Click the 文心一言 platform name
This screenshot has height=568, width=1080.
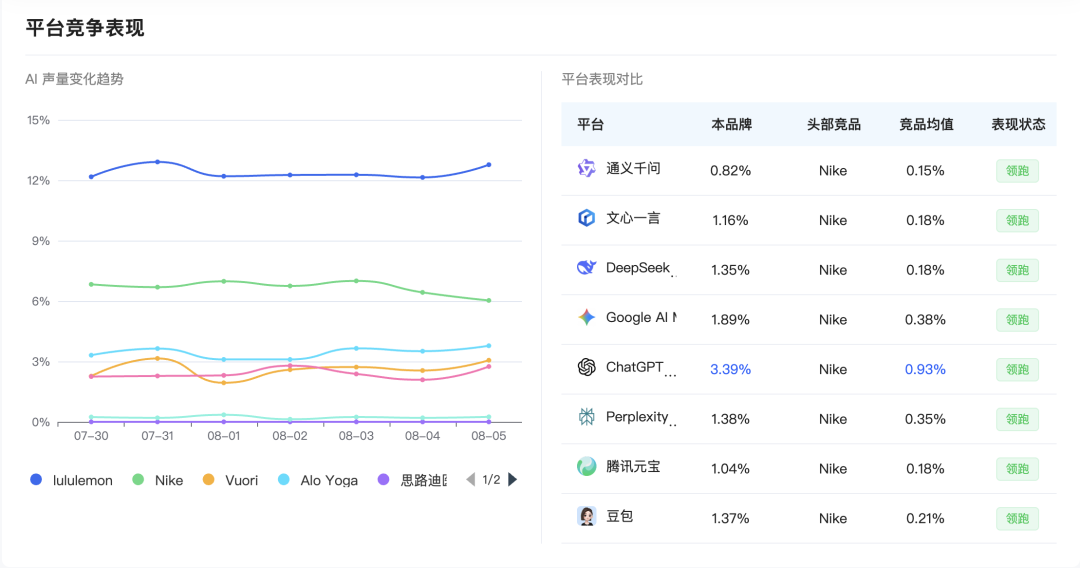tap(633, 218)
